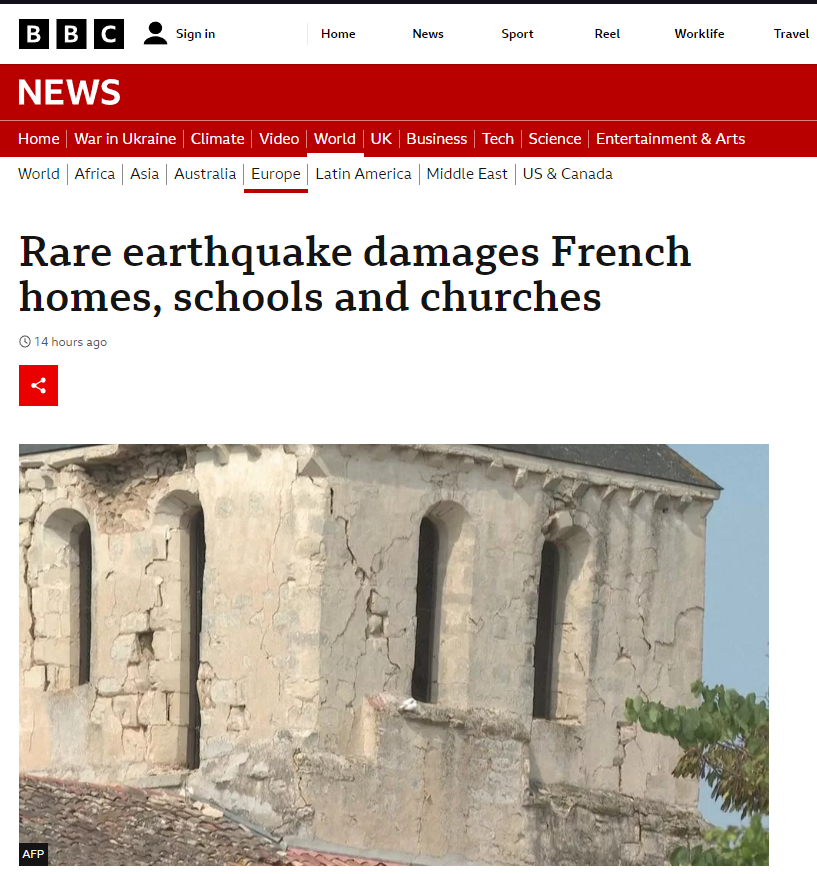Open US & Canada region link
Image resolution: width=817 pixels, height=874 pixels.
click(x=567, y=174)
